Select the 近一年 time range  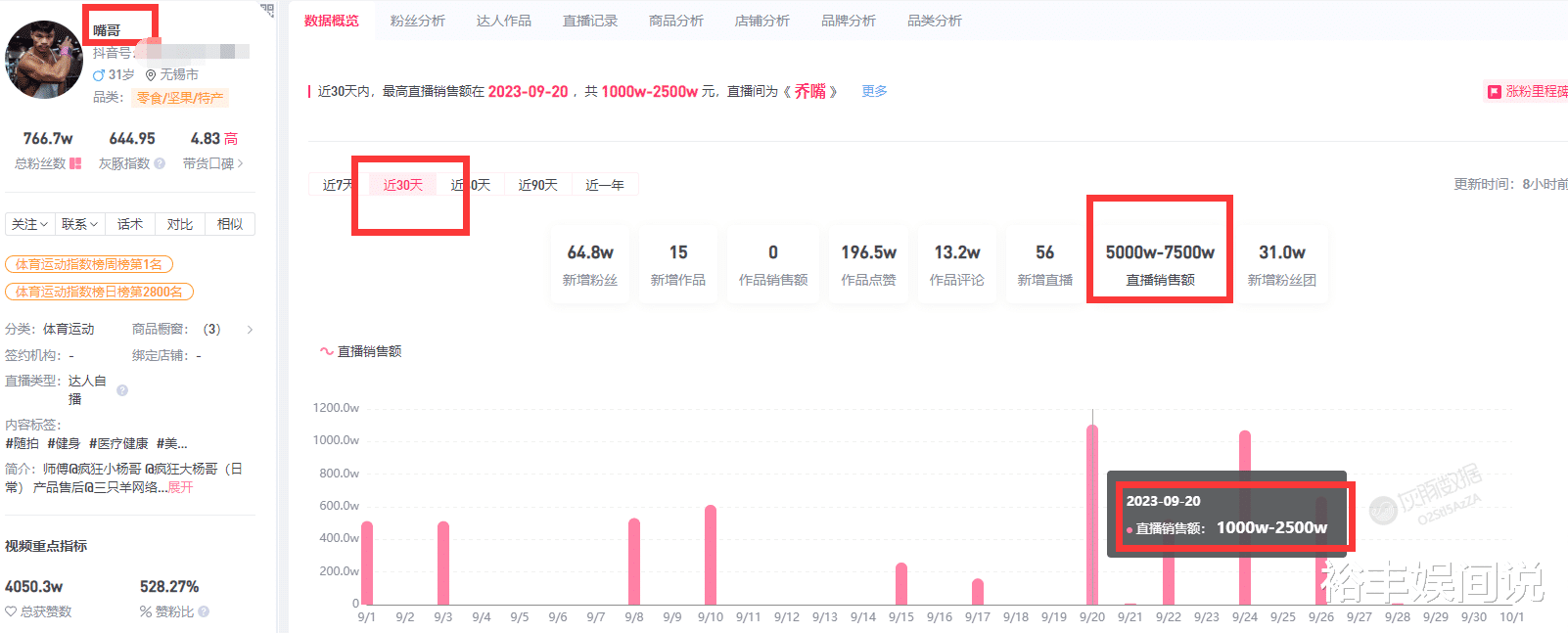tap(605, 185)
